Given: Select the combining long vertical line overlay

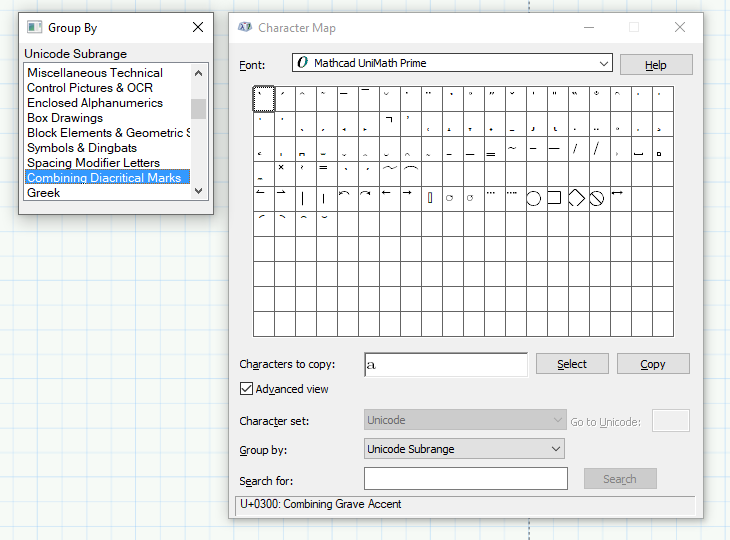Looking at the screenshot, I should pyautogui.click(x=306, y=199).
